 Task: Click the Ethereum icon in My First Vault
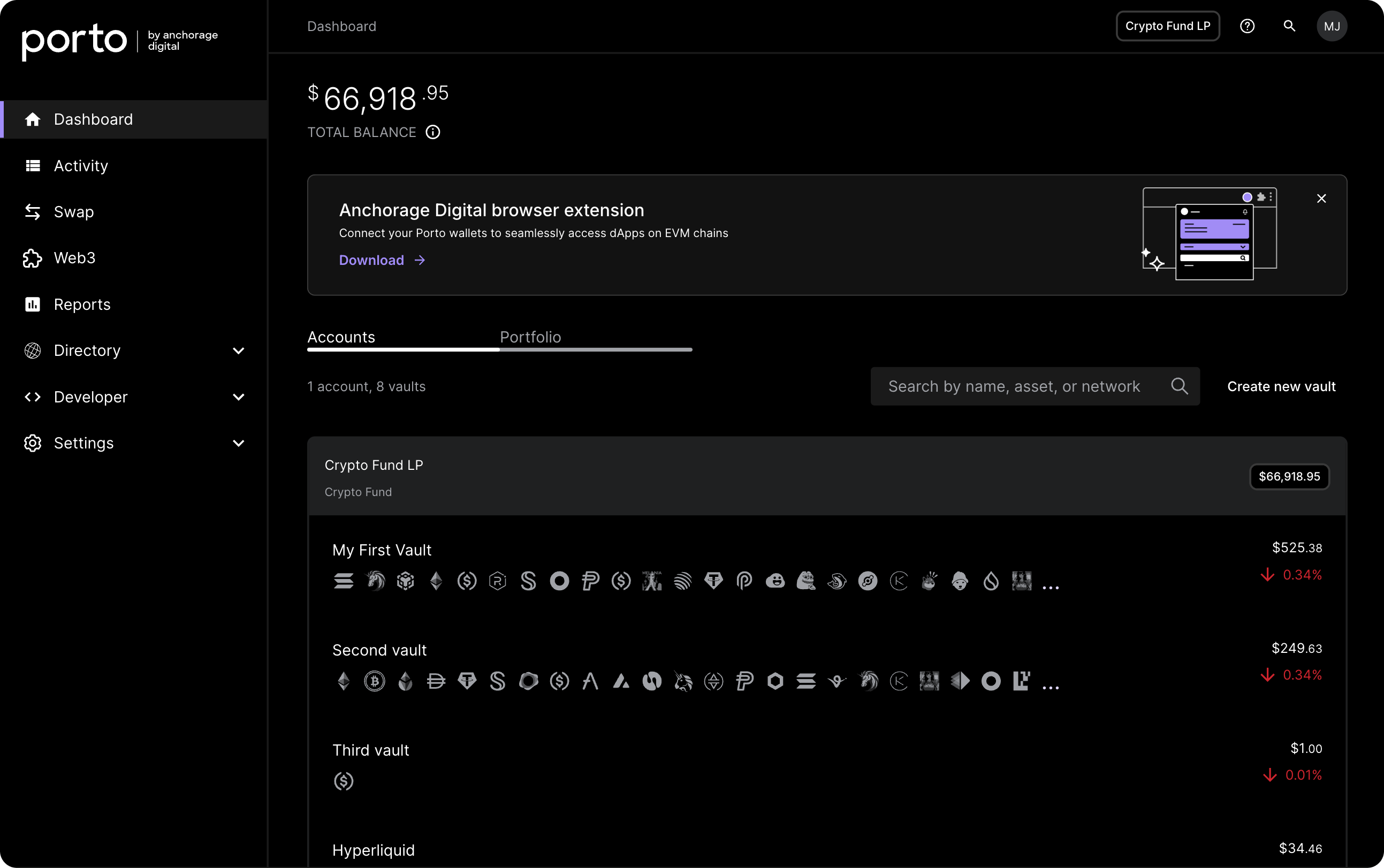[x=436, y=581]
